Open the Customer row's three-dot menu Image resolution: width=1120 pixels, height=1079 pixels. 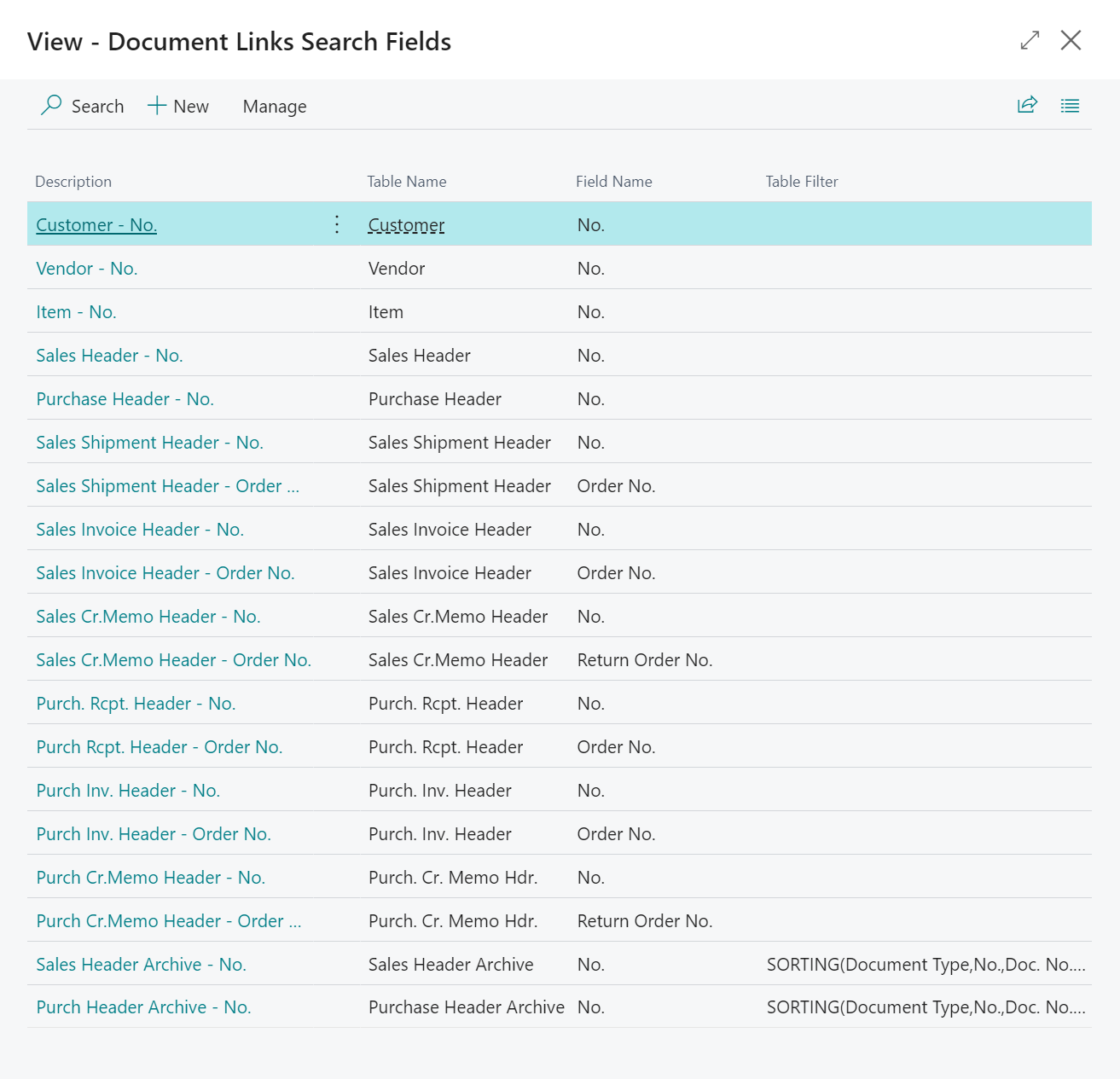pos(337,224)
